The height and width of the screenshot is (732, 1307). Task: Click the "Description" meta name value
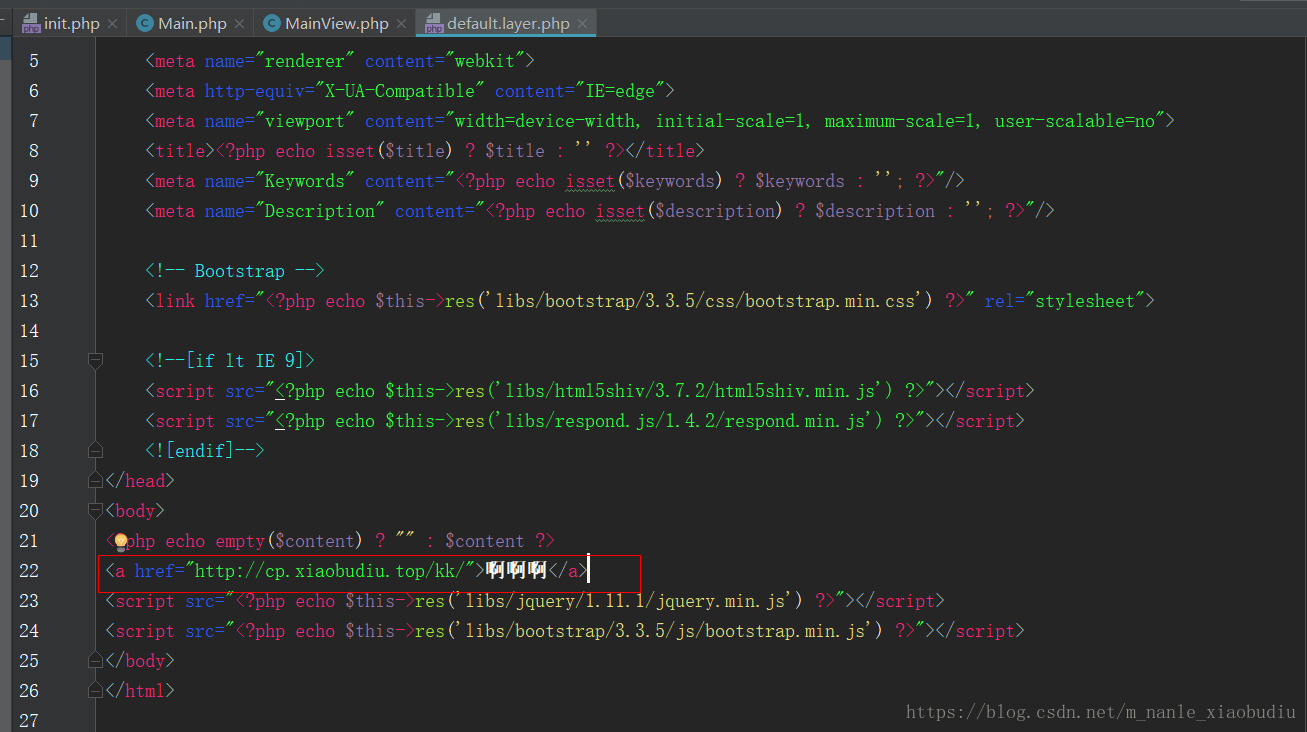coord(320,211)
